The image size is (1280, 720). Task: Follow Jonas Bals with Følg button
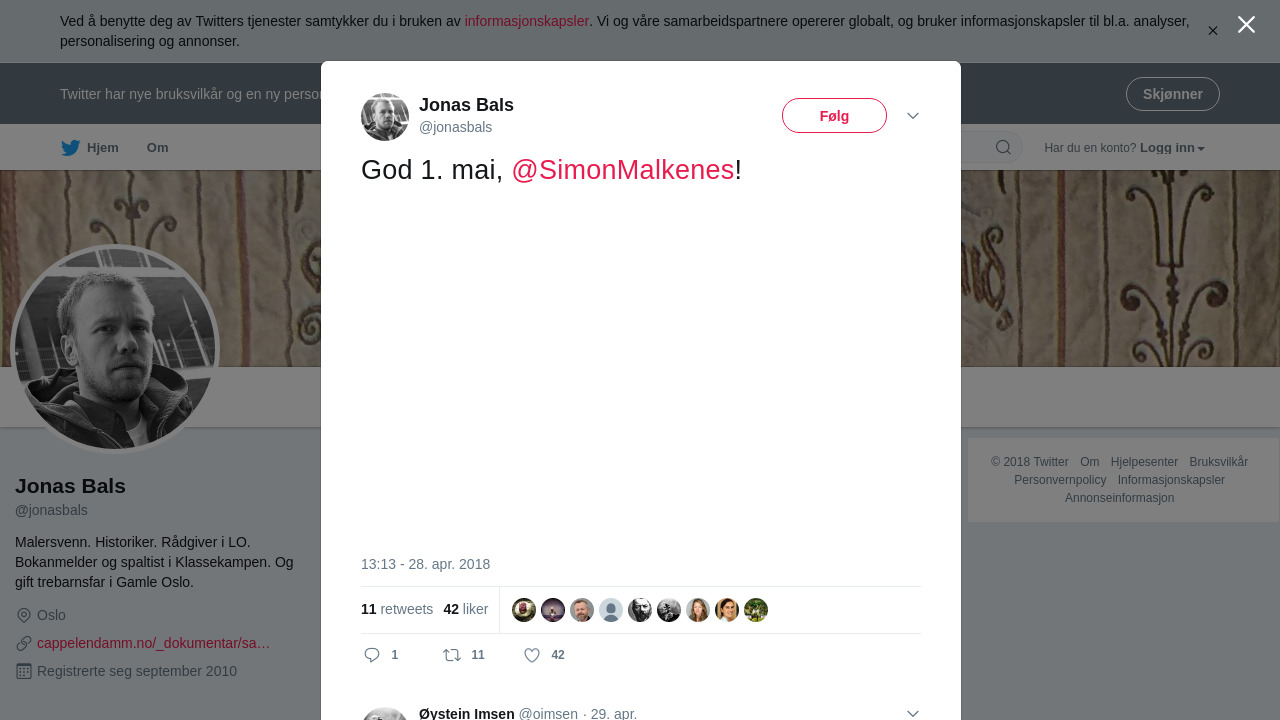834,116
